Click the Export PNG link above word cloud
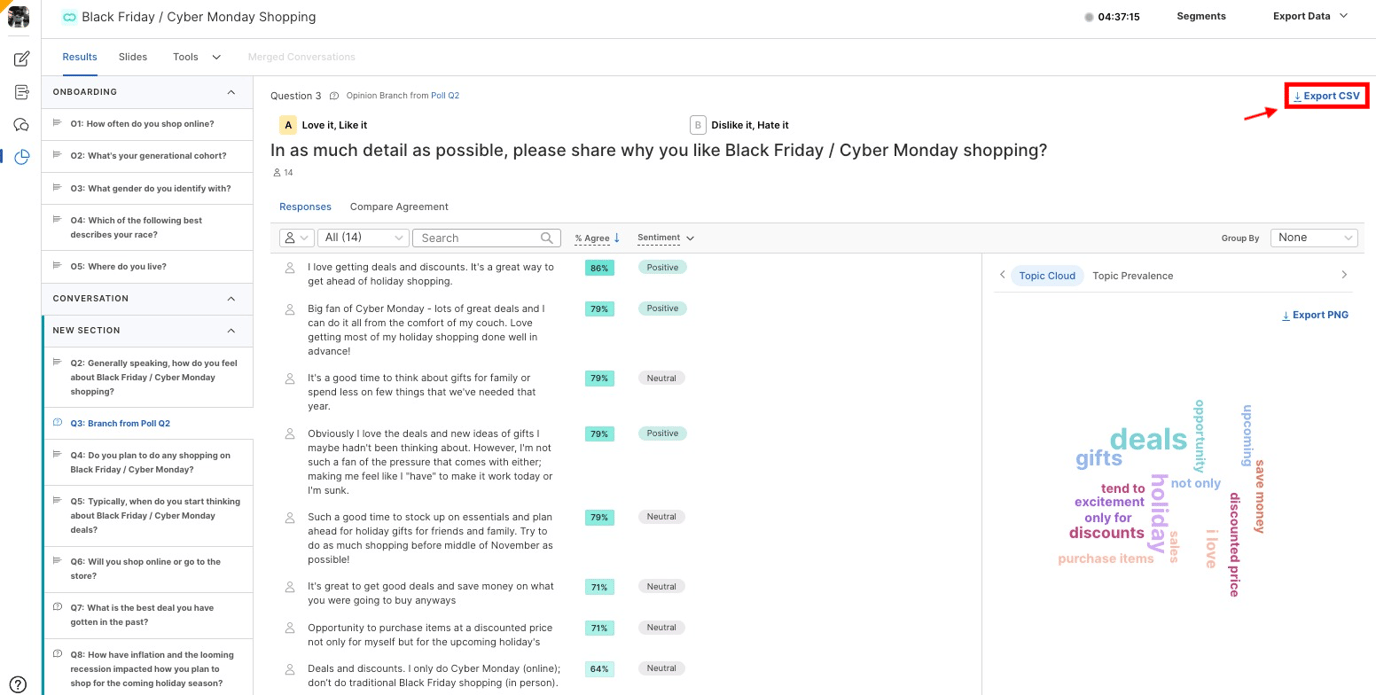Viewport: 1376px width, 695px height. click(x=1315, y=314)
